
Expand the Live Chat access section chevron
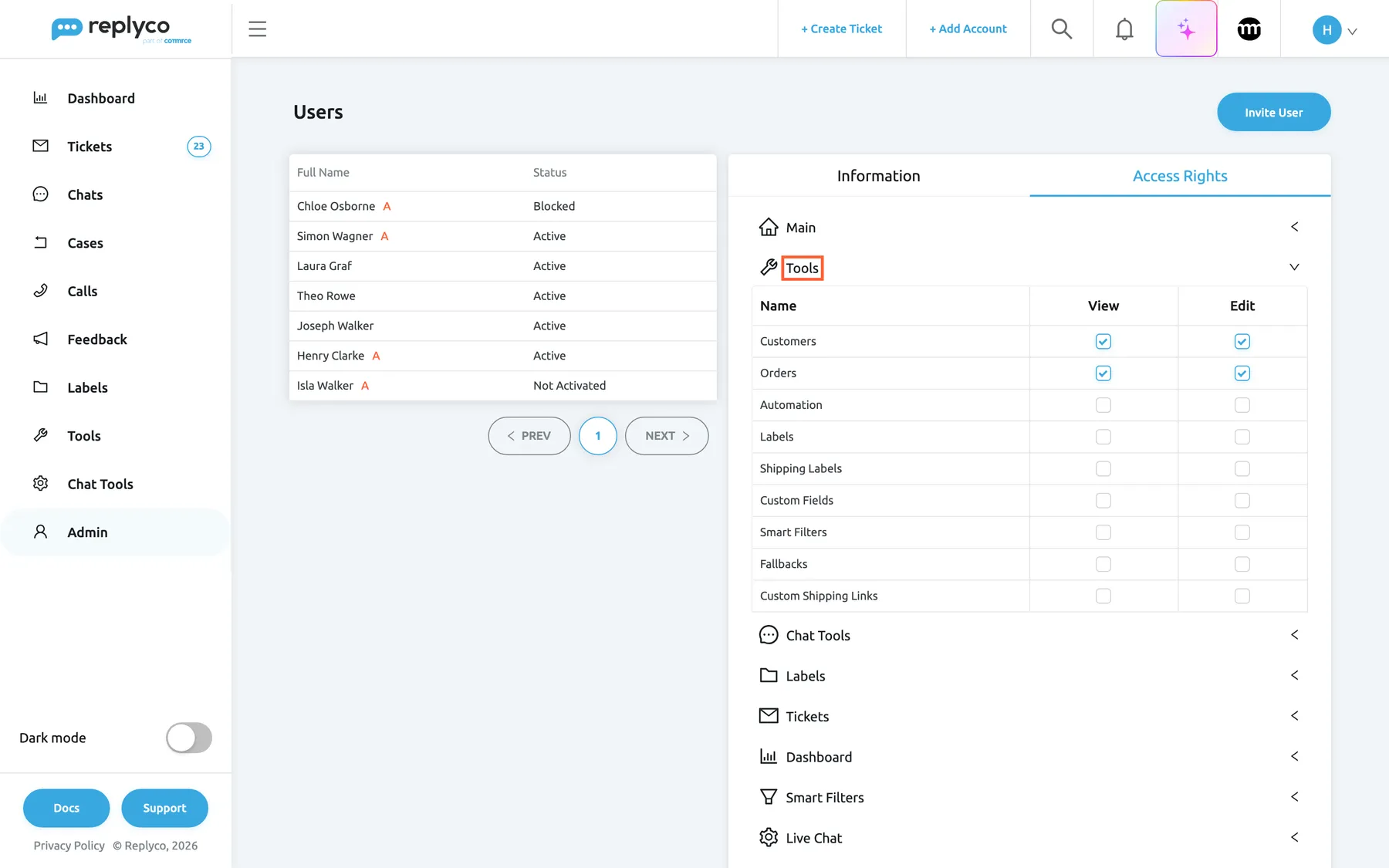pos(1294,837)
